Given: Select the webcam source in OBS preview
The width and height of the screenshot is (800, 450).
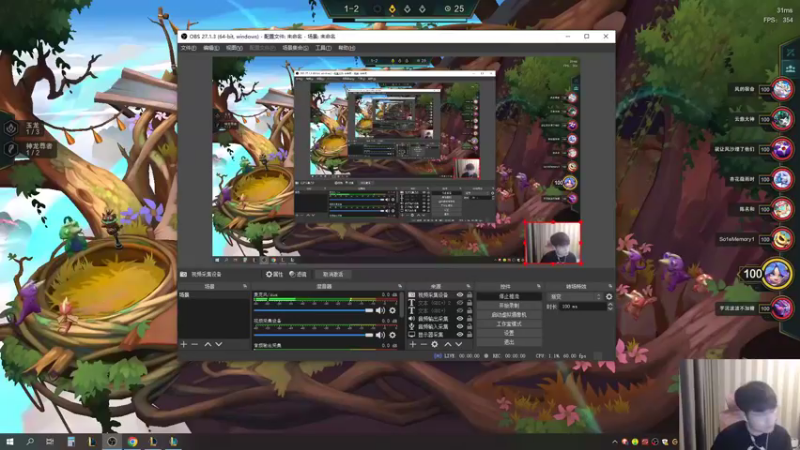Looking at the screenshot, I should (x=553, y=243).
